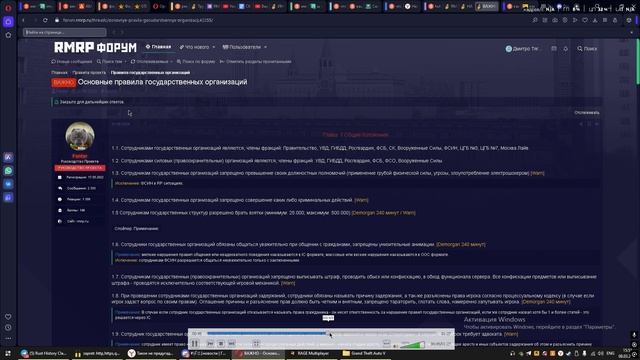640x360 pixels.
Task: Open the Opera main menu logo
Action: point(8,7)
